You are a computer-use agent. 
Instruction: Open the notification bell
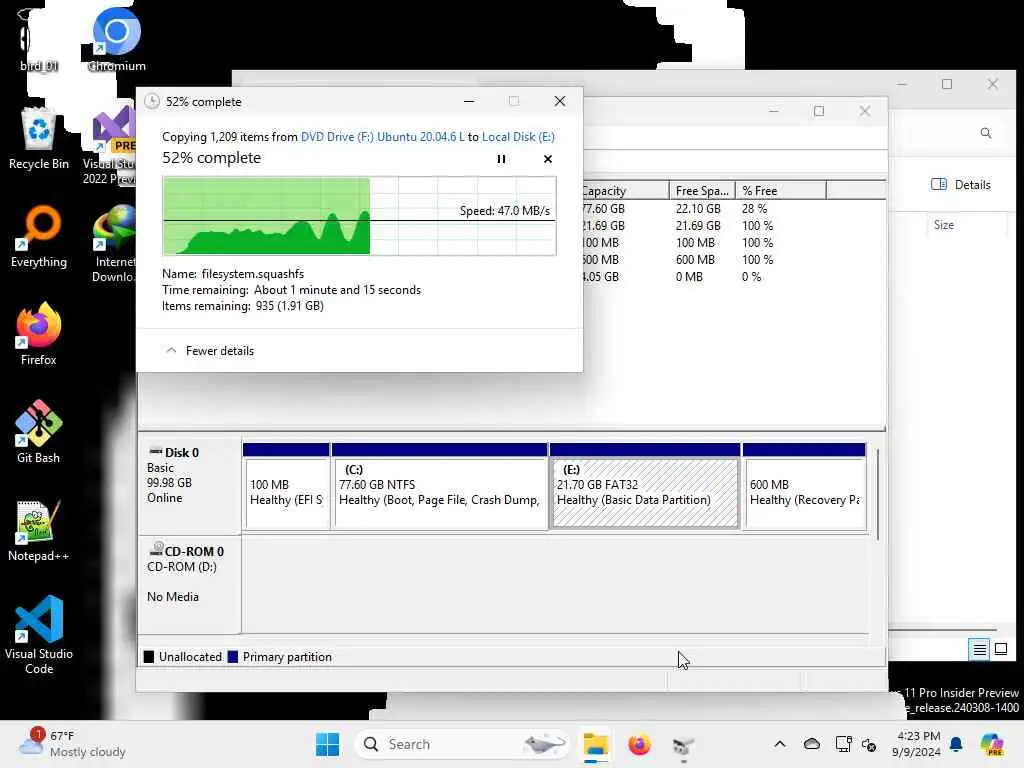pos(956,744)
